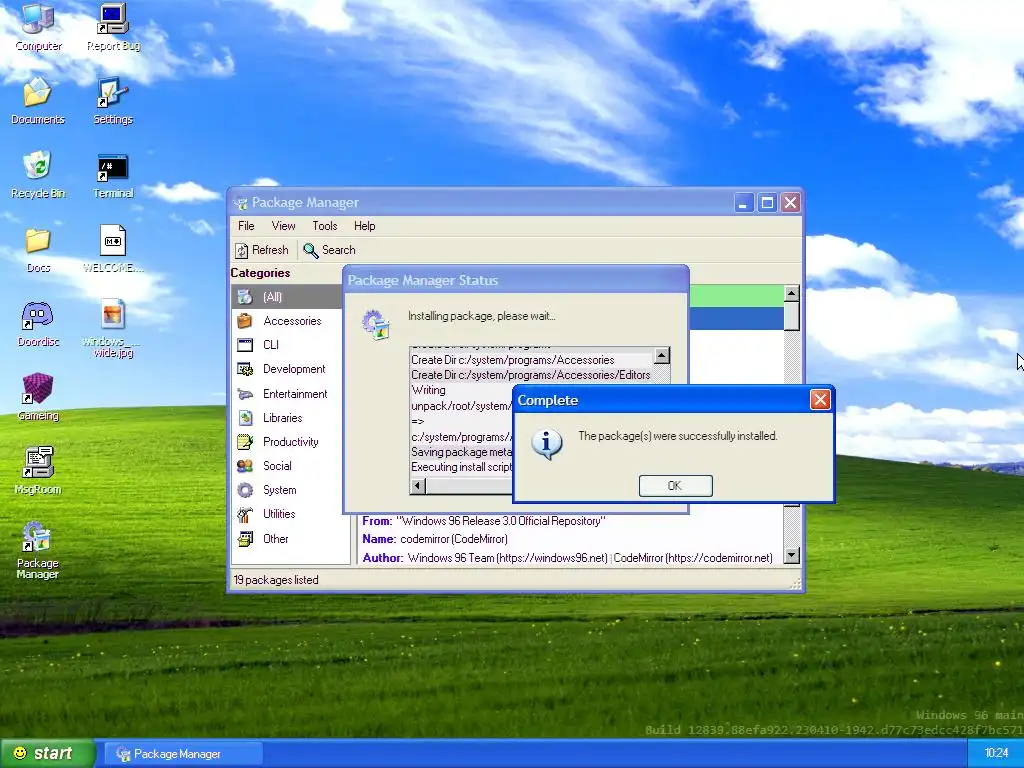Open the Documents desktop folder
Viewport: 1024px width, 768px height.
pyautogui.click(x=38, y=101)
